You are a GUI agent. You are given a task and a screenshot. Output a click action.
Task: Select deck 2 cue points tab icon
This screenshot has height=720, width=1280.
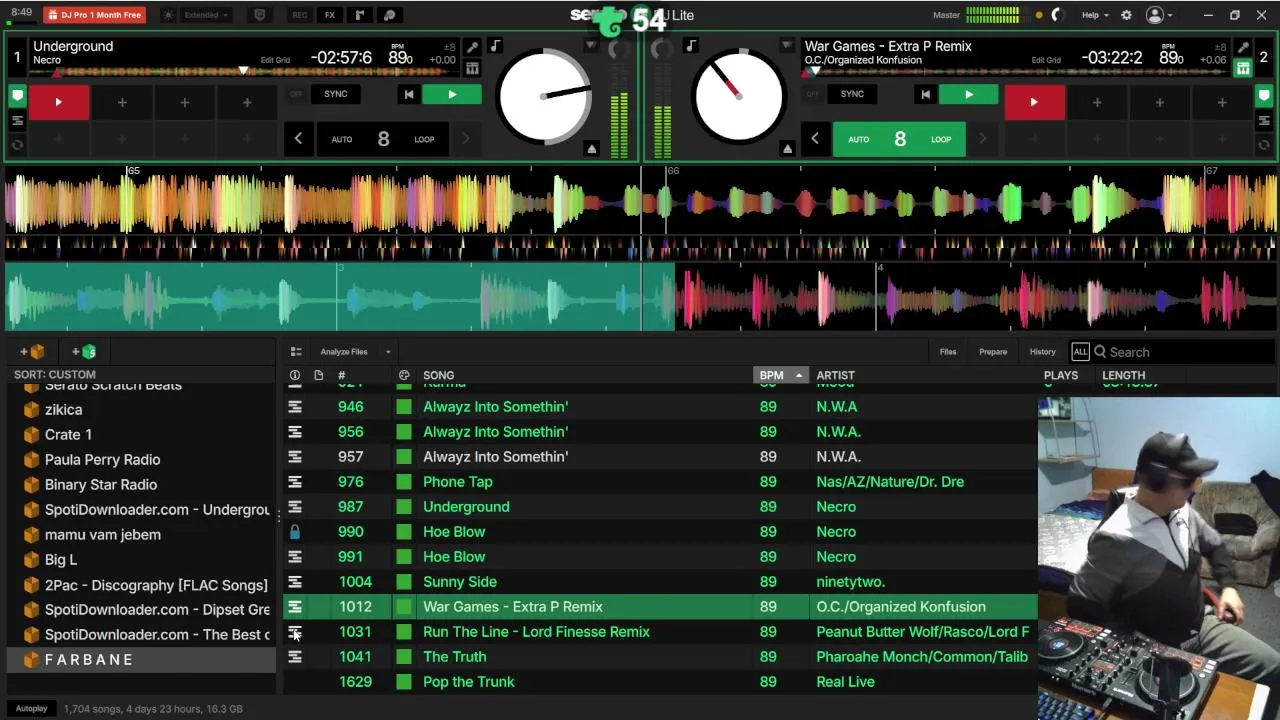tap(1264, 96)
